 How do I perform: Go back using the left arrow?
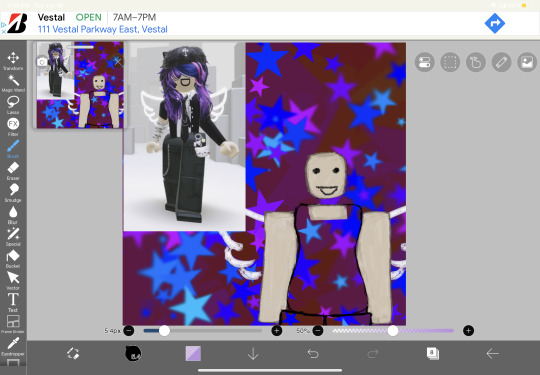pyautogui.click(x=493, y=354)
